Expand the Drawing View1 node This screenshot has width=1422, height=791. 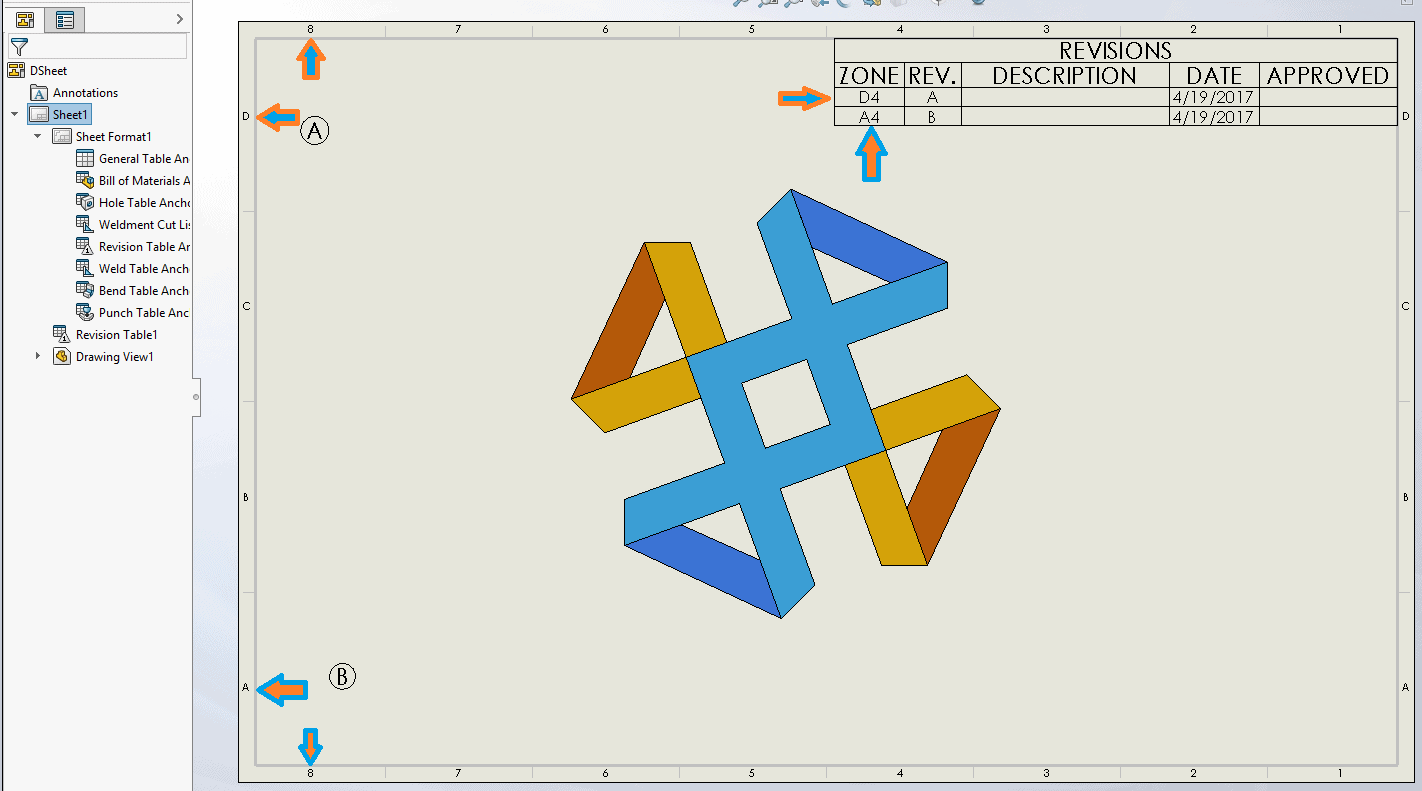[38, 356]
